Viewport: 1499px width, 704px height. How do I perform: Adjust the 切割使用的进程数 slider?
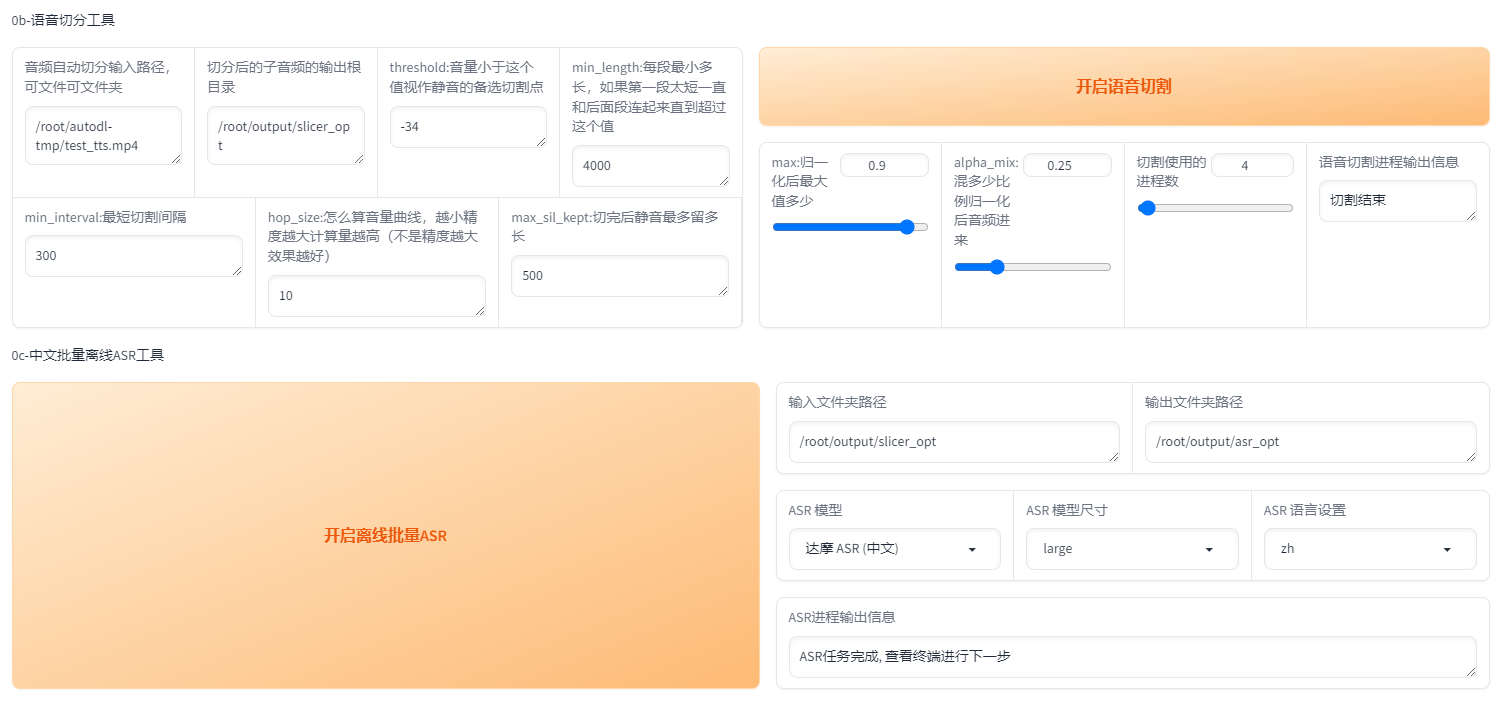(x=1215, y=208)
